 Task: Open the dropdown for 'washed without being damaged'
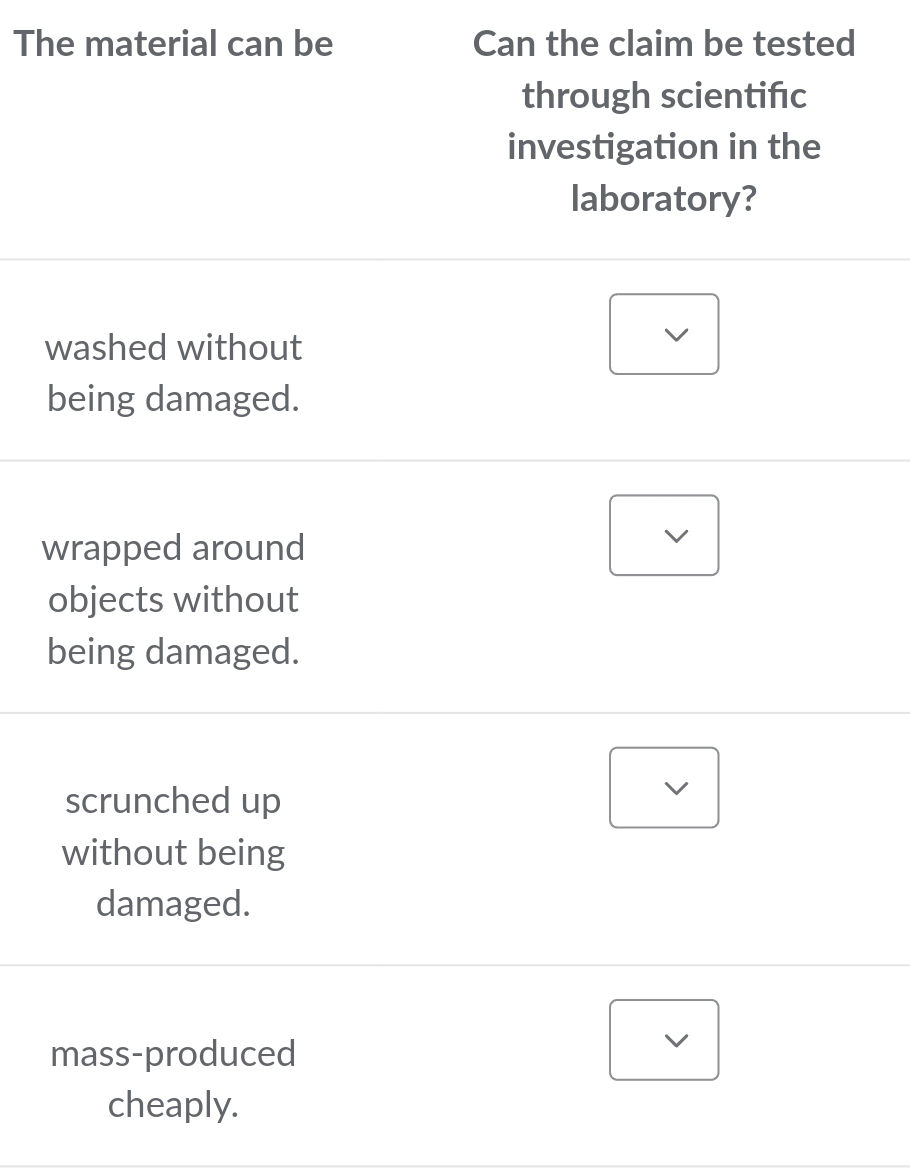663,334
